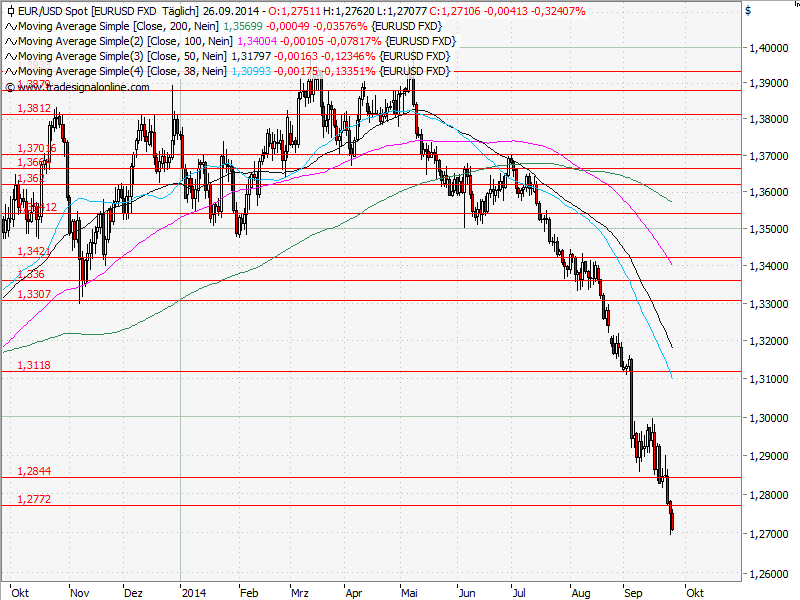Click line icon of Moving Average Simple [Close, 200]
800x600 pixels.
10,26
